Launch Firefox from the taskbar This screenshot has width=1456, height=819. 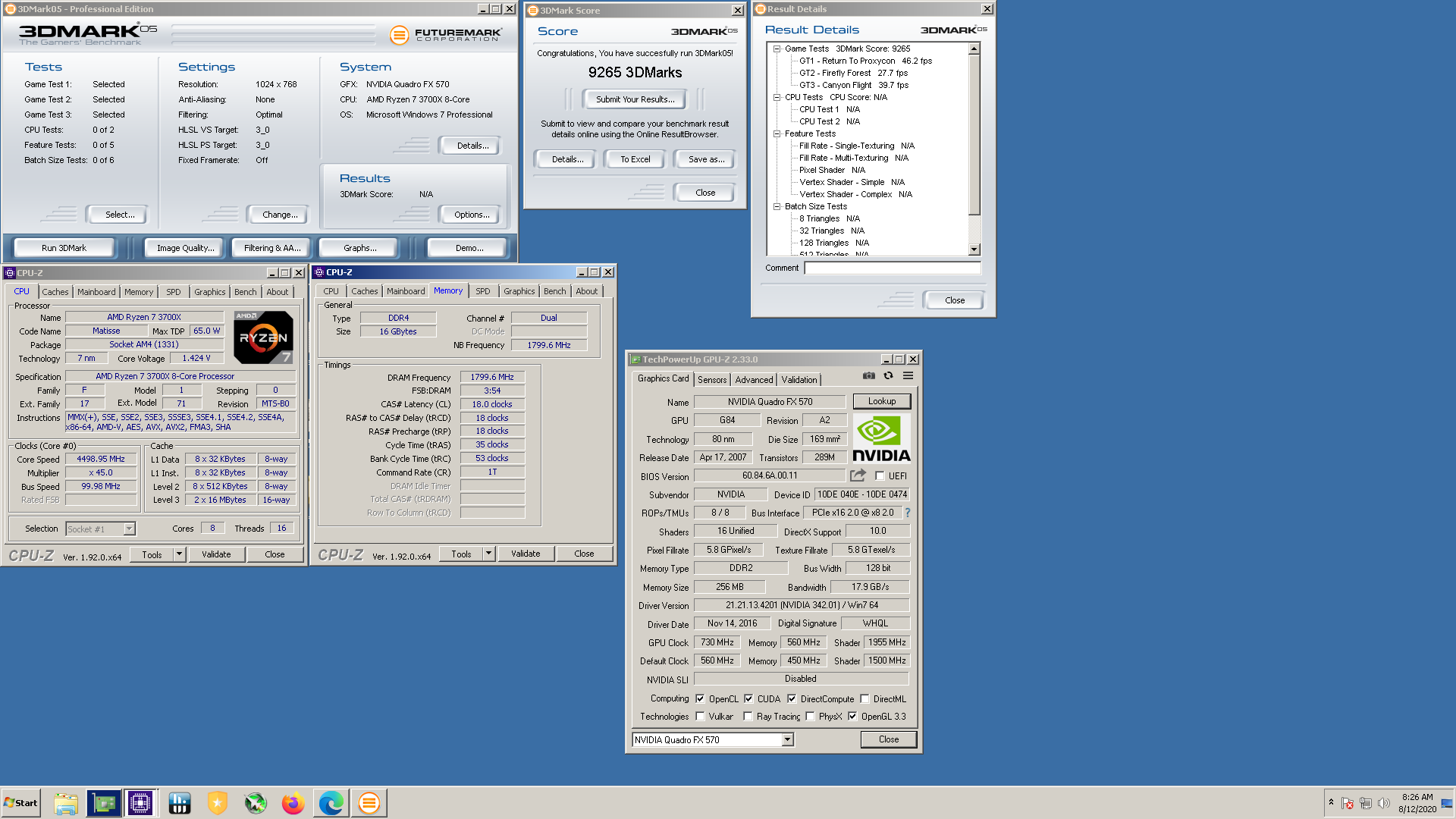pos(293,803)
